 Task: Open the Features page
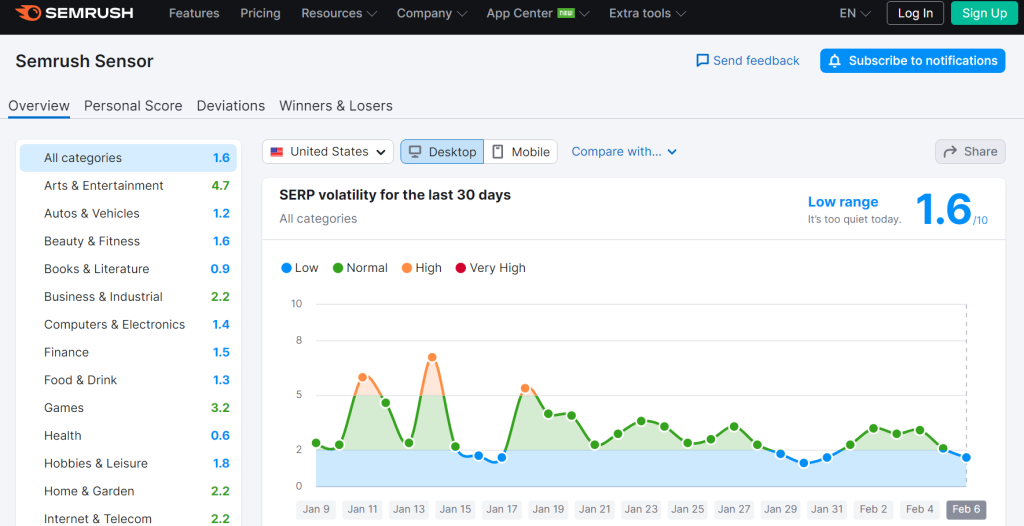[x=194, y=13]
